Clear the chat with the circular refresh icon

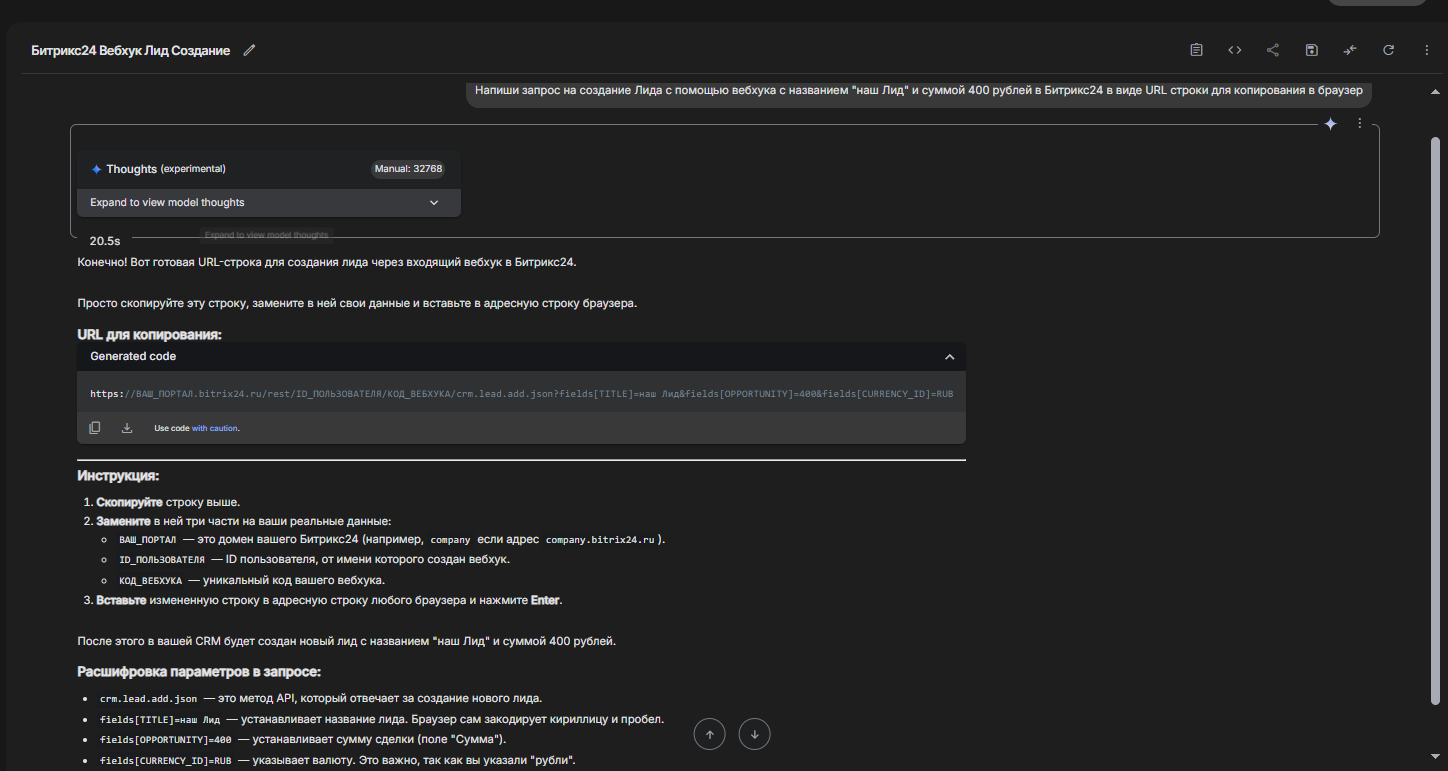click(x=1388, y=50)
